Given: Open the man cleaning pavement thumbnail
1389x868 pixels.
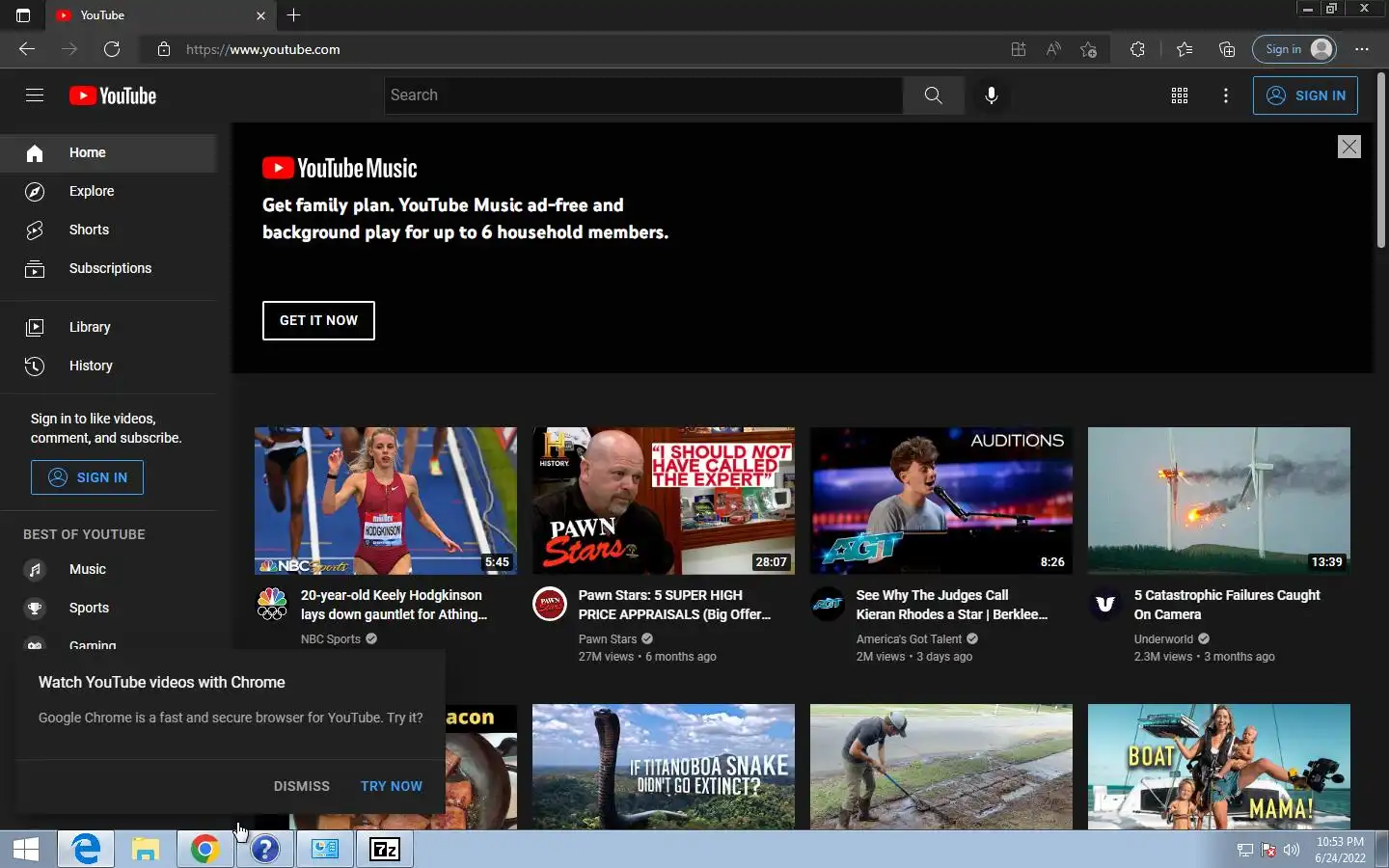Looking at the screenshot, I should point(941,767).
